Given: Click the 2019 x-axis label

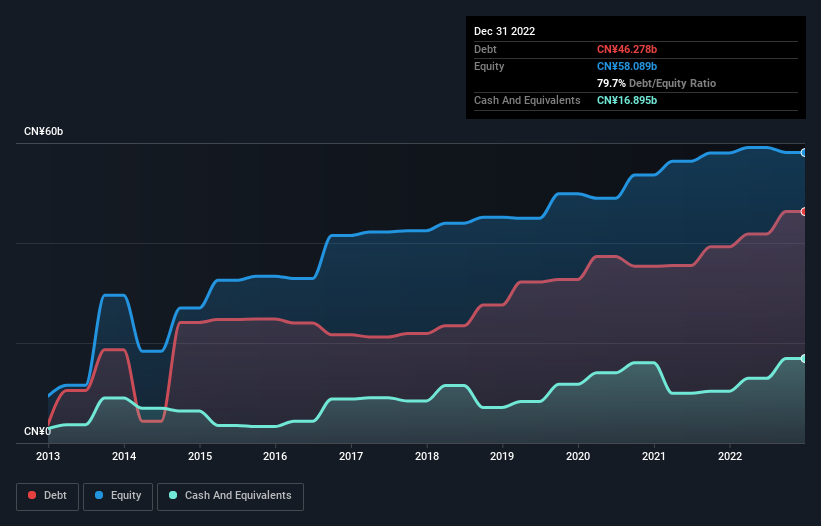Looking at the screenshot, I should [x=502, y=456].
